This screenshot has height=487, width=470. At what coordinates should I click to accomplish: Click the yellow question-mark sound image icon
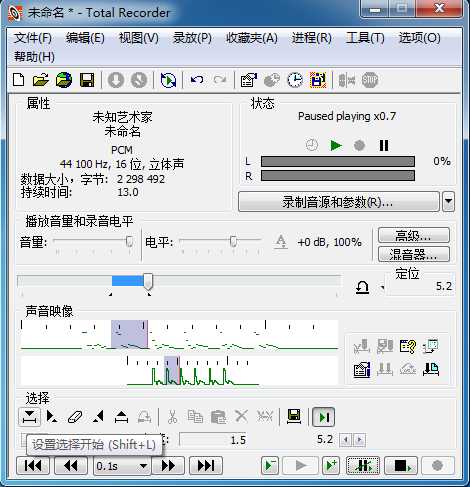point(407,347)
